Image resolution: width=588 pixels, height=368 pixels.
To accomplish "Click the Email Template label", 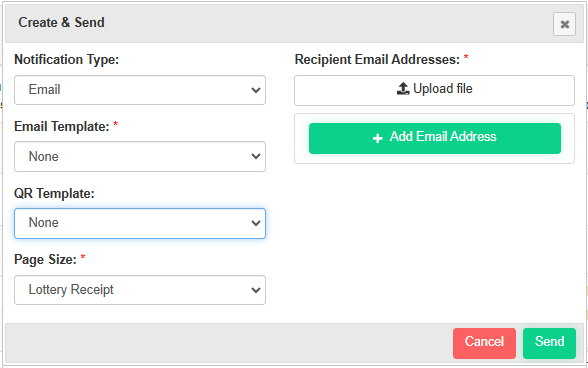I will [62, 127].
